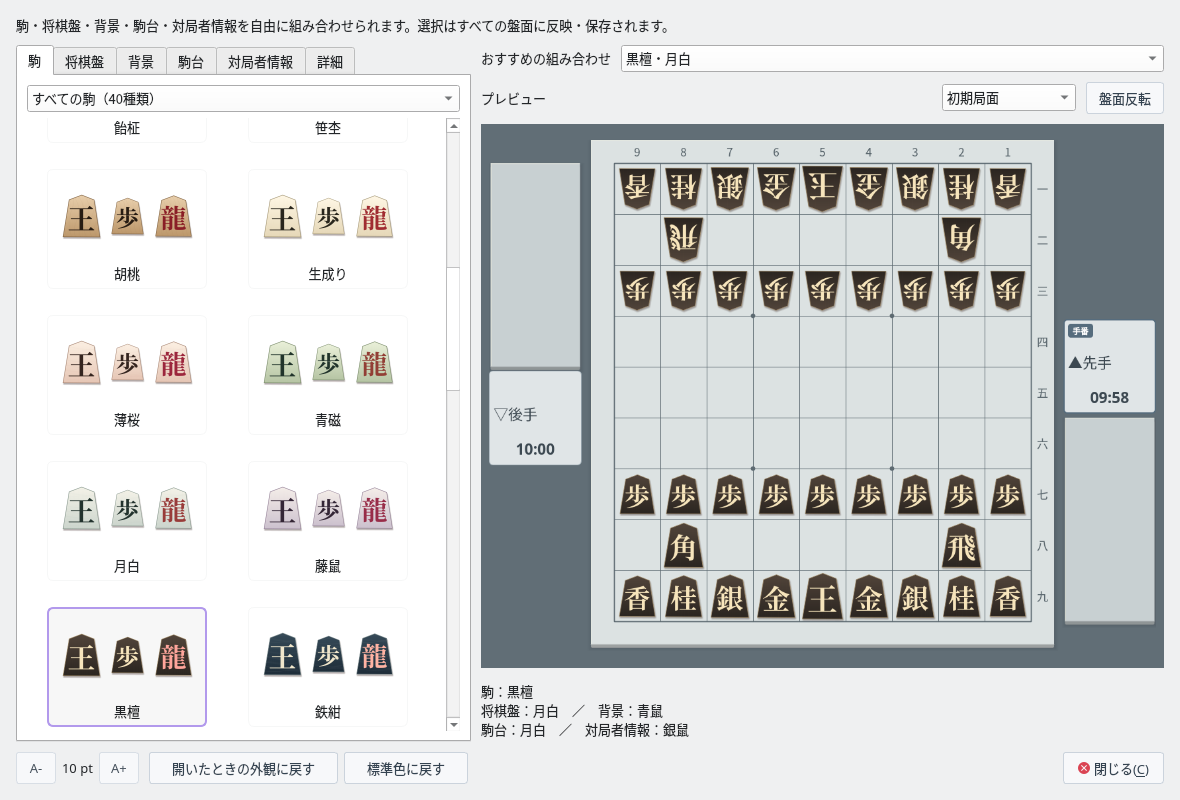Click the 先手 香 lance in column 9

coord(637,598)
